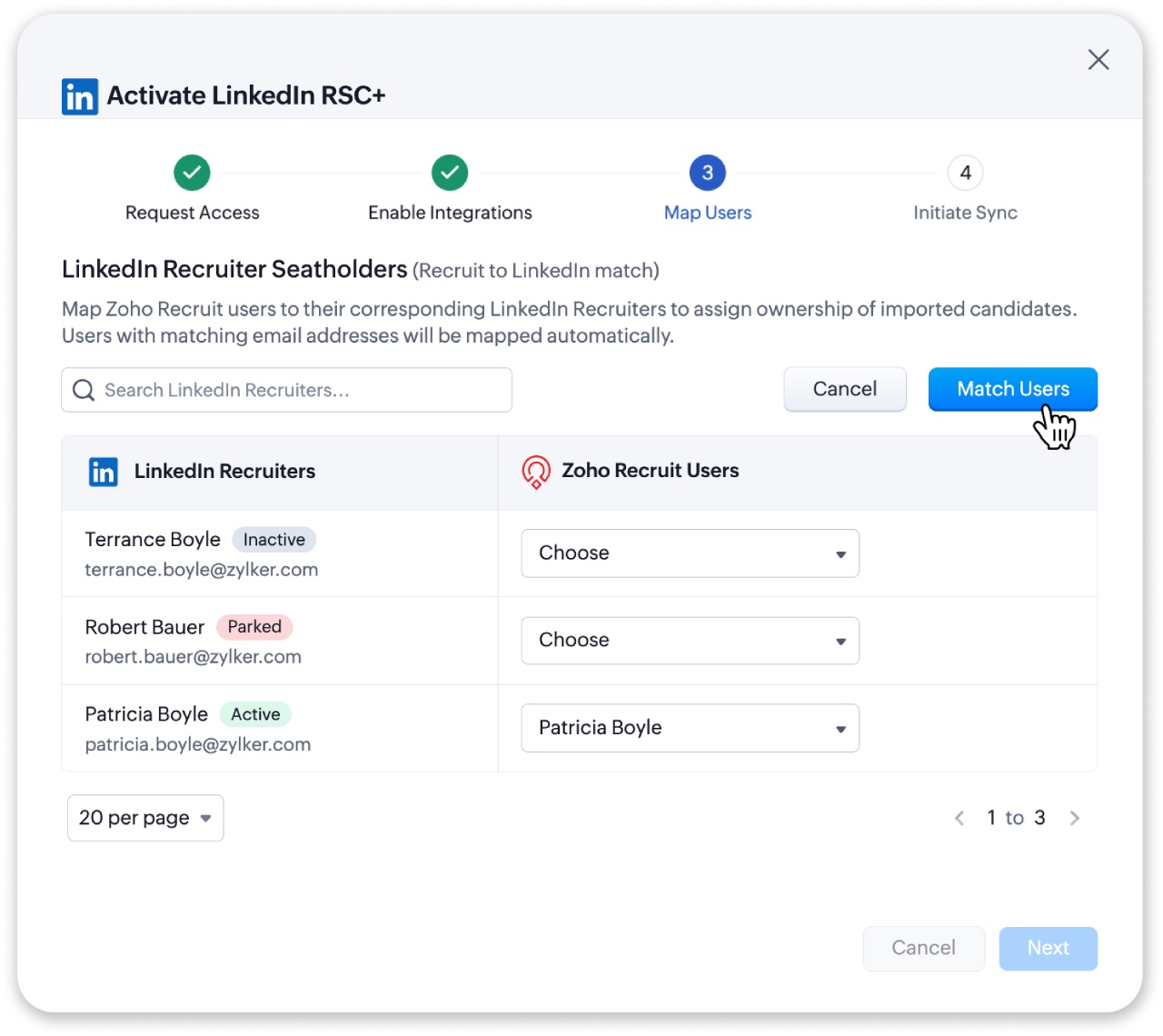Close the Activate LinkedIn RSC+ dialog

(x=1098, y=60)
